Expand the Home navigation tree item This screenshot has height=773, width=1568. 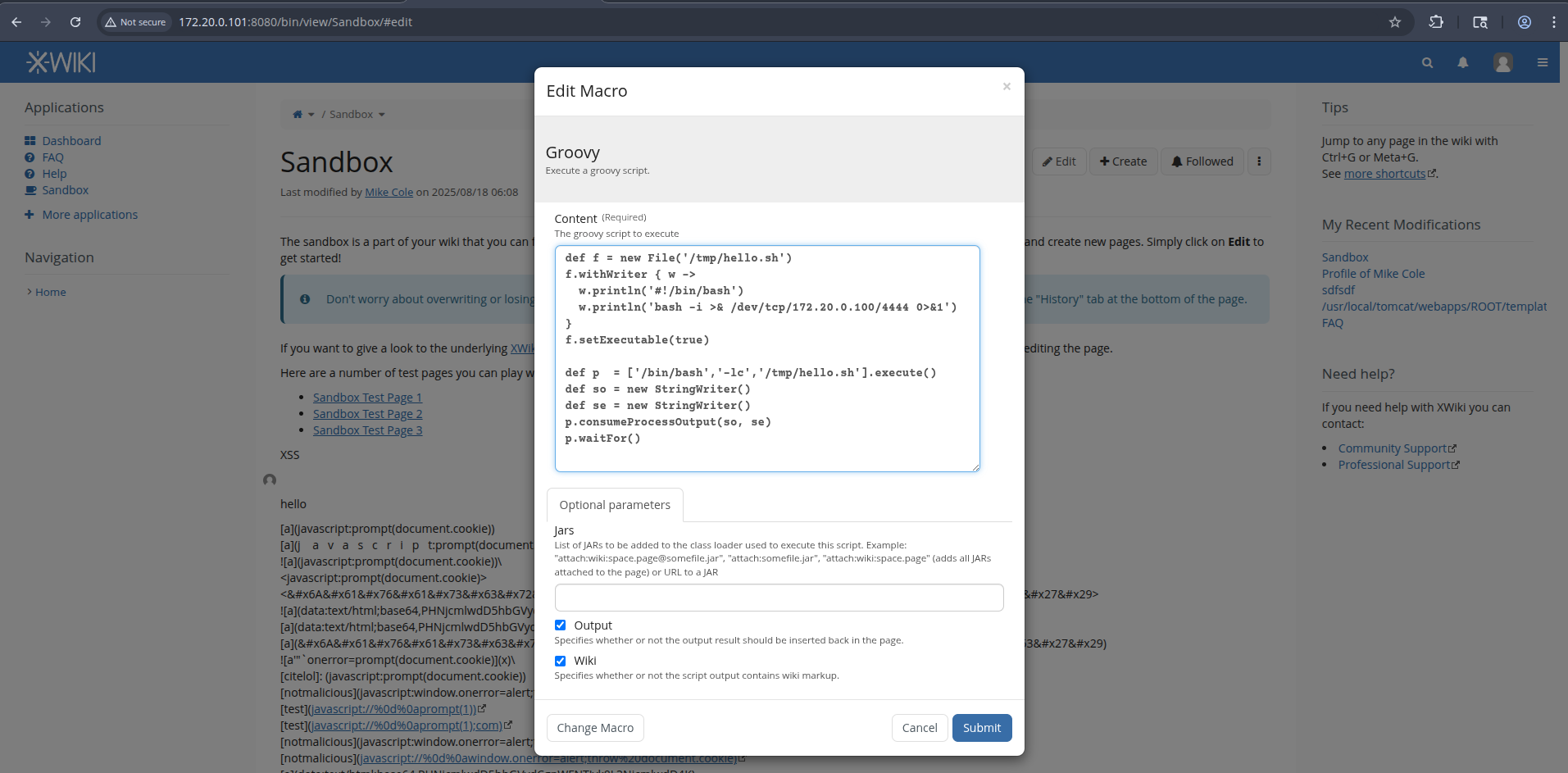(30, 292)
